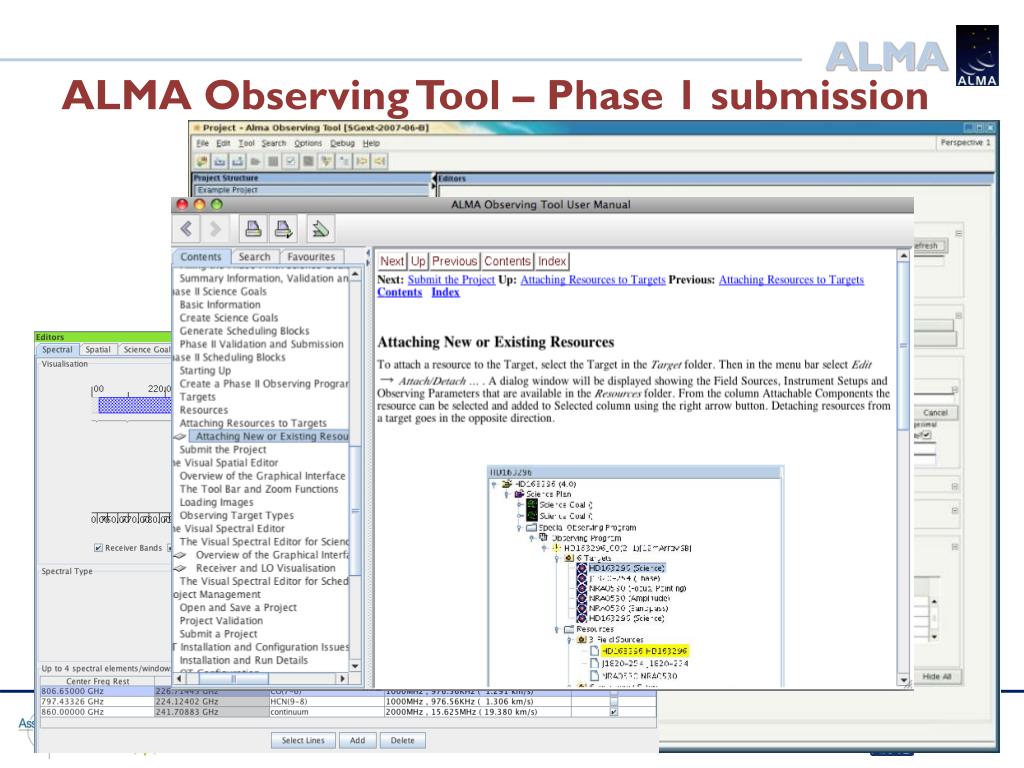Click the Up navigation button in help page
Viewport: 1024px width, 768px height.
[x=418, y=261]
